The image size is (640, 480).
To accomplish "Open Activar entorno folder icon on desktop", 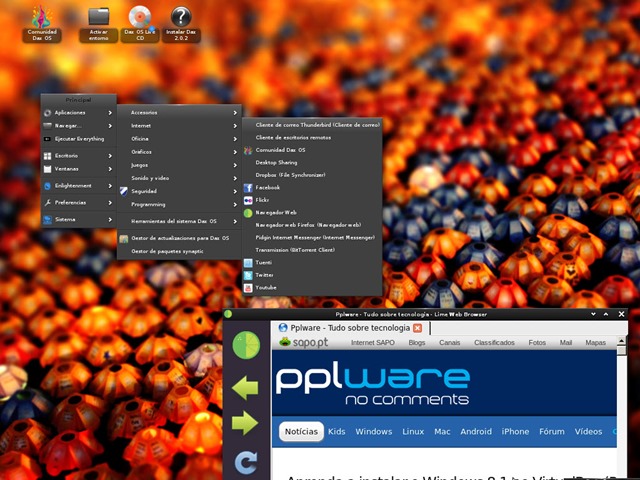I will coord(99,24).
